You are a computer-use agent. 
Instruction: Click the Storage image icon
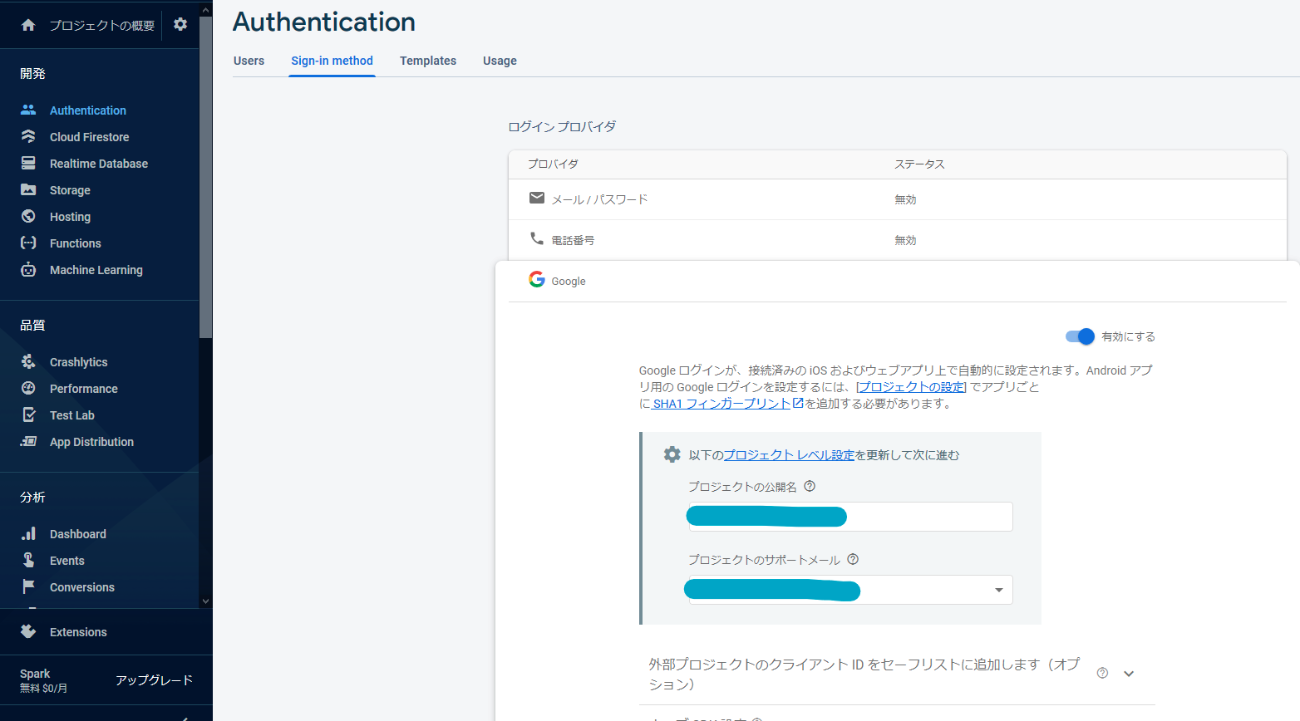coord(28,190)
